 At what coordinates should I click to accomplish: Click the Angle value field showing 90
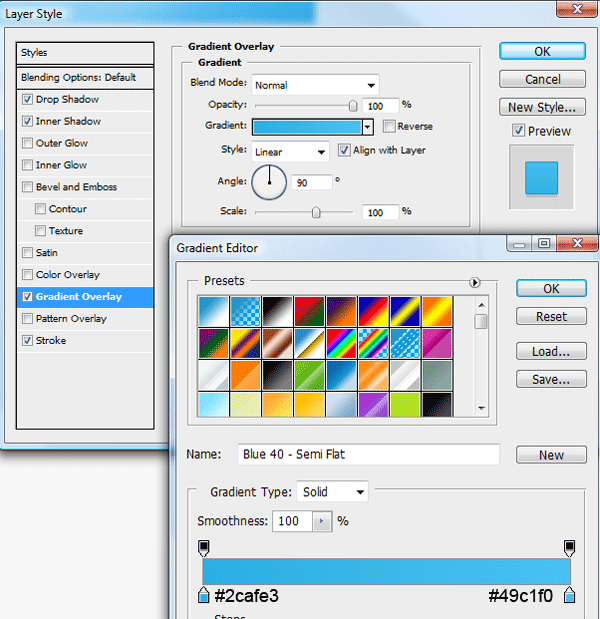tap(312, 183)
